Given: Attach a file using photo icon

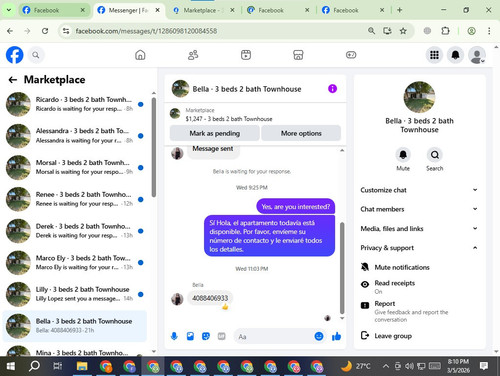Looking at the screenshot, I should coord(190,336).
